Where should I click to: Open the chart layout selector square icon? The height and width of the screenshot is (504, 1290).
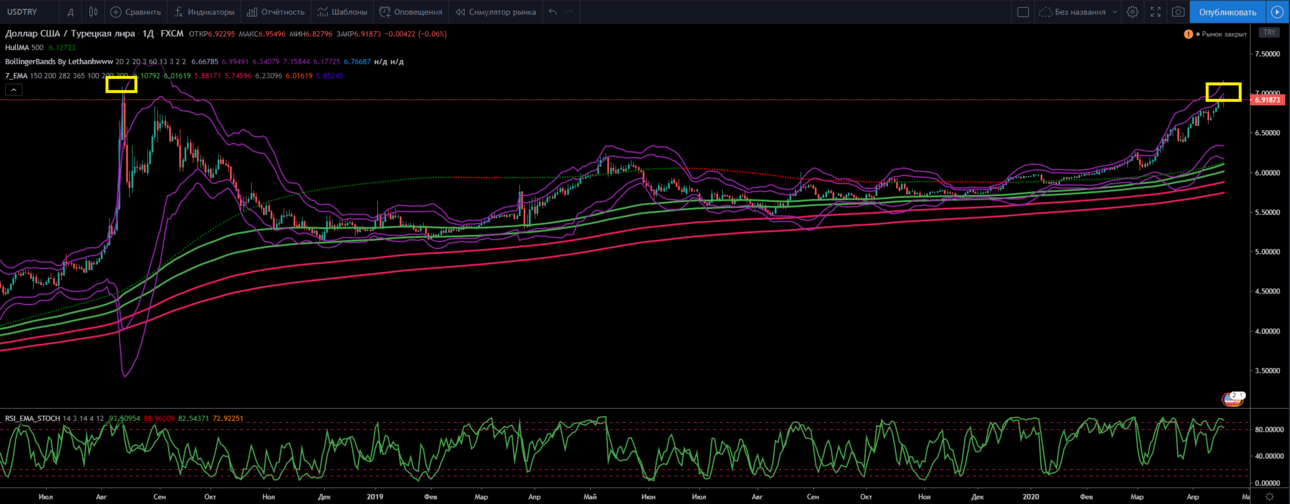[1023, 12]
